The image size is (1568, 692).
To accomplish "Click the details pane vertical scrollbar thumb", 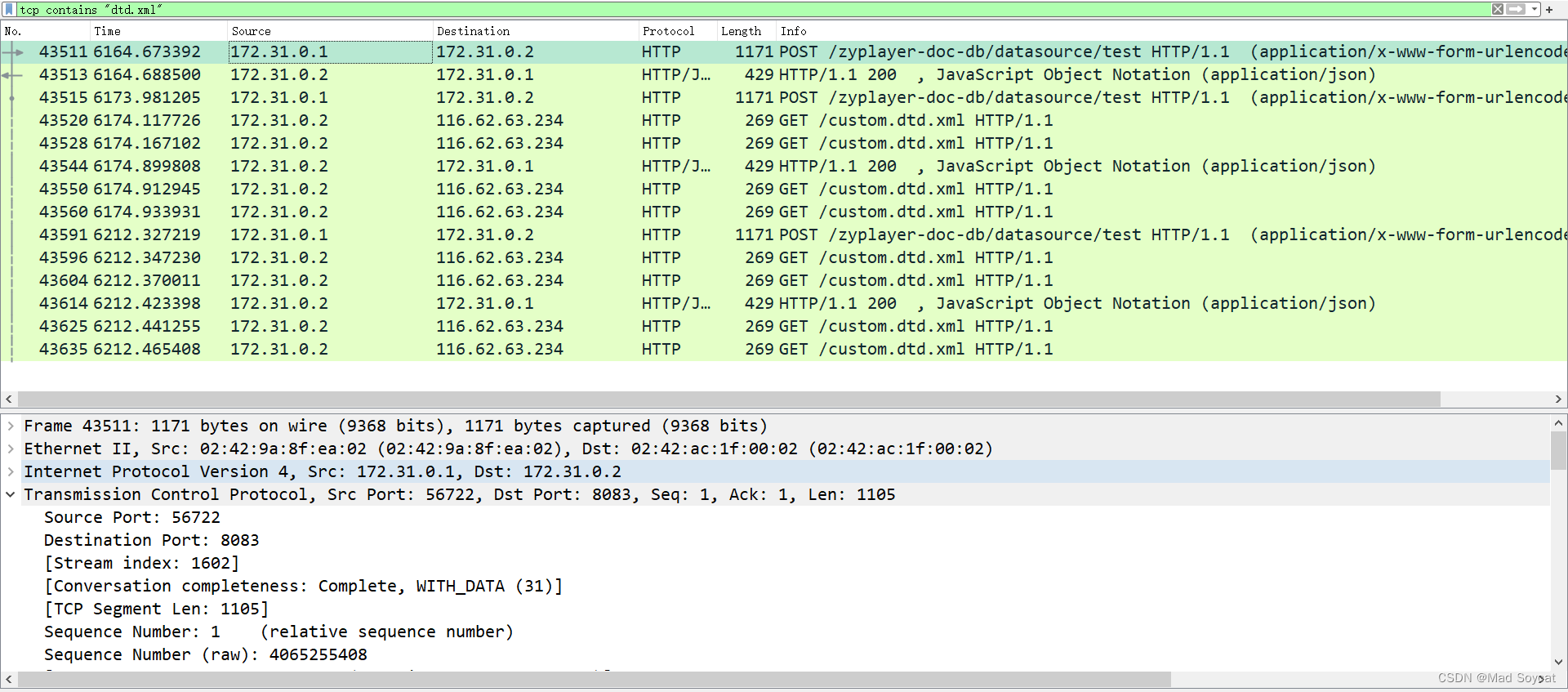I will click(x=1558, y=450).
